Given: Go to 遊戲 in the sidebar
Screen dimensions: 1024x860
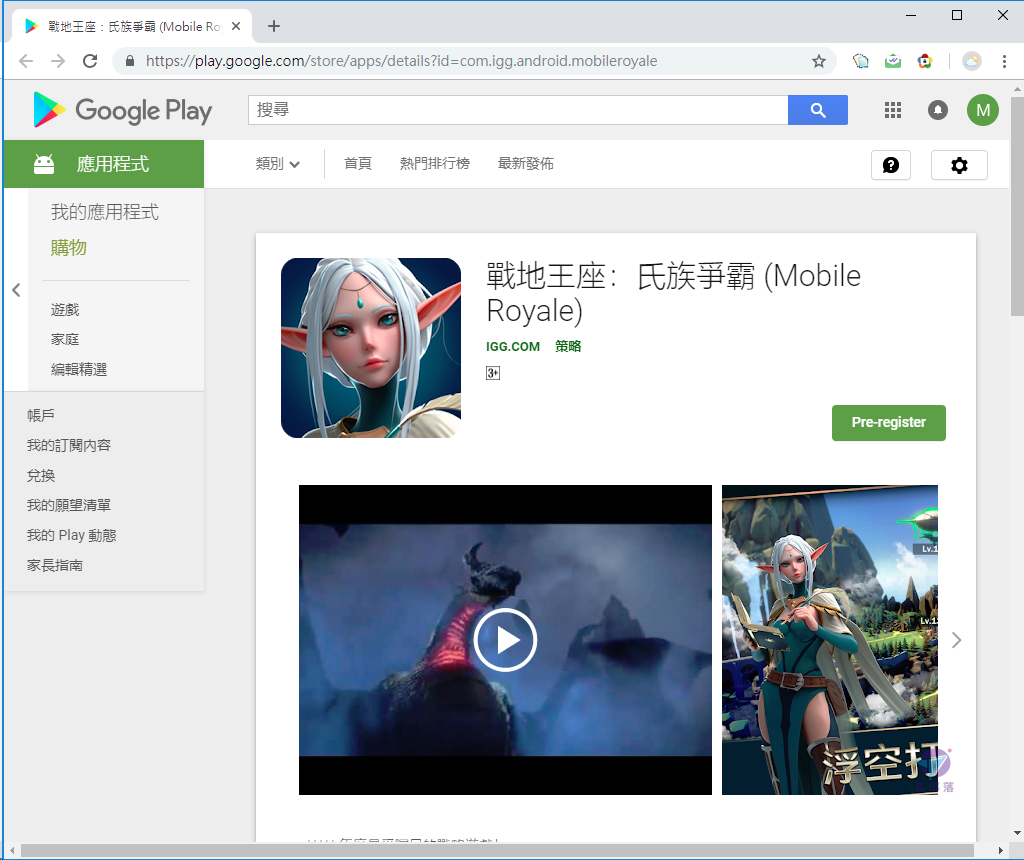Looking at the screenshot, I should tap(65, 310).
